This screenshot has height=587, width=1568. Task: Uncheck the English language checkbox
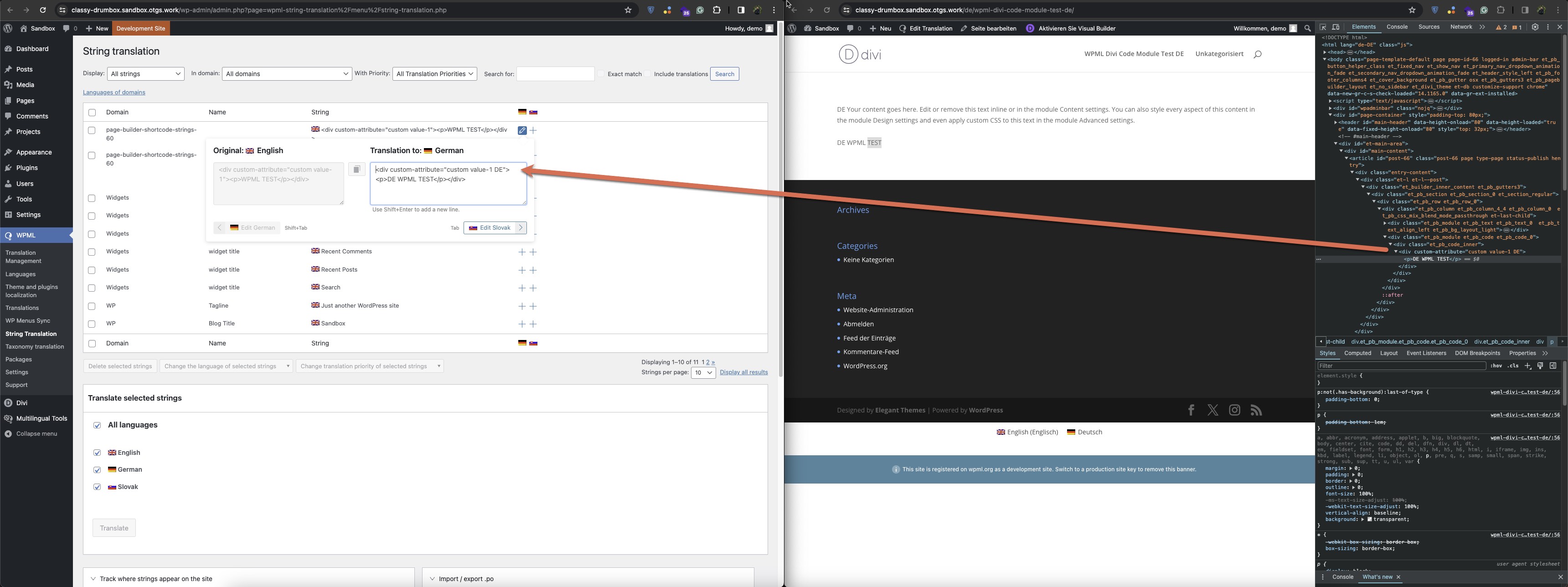(x=98, y=453)
